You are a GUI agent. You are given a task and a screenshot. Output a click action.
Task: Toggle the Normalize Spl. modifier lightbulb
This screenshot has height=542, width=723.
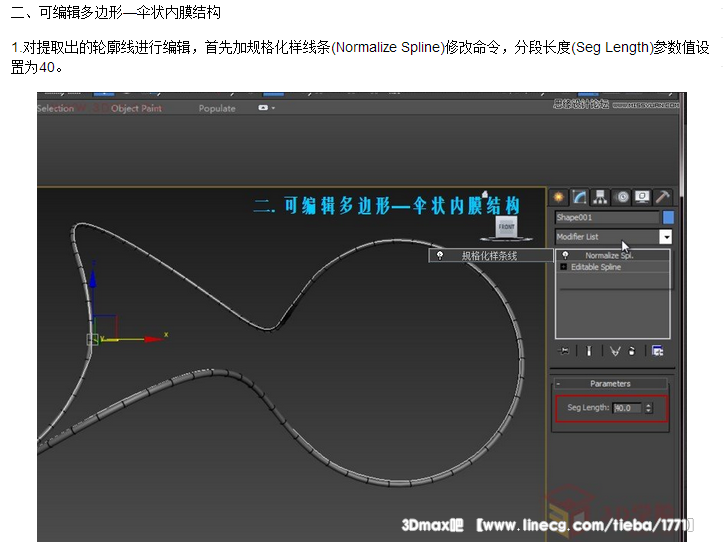tap(564, 255)
